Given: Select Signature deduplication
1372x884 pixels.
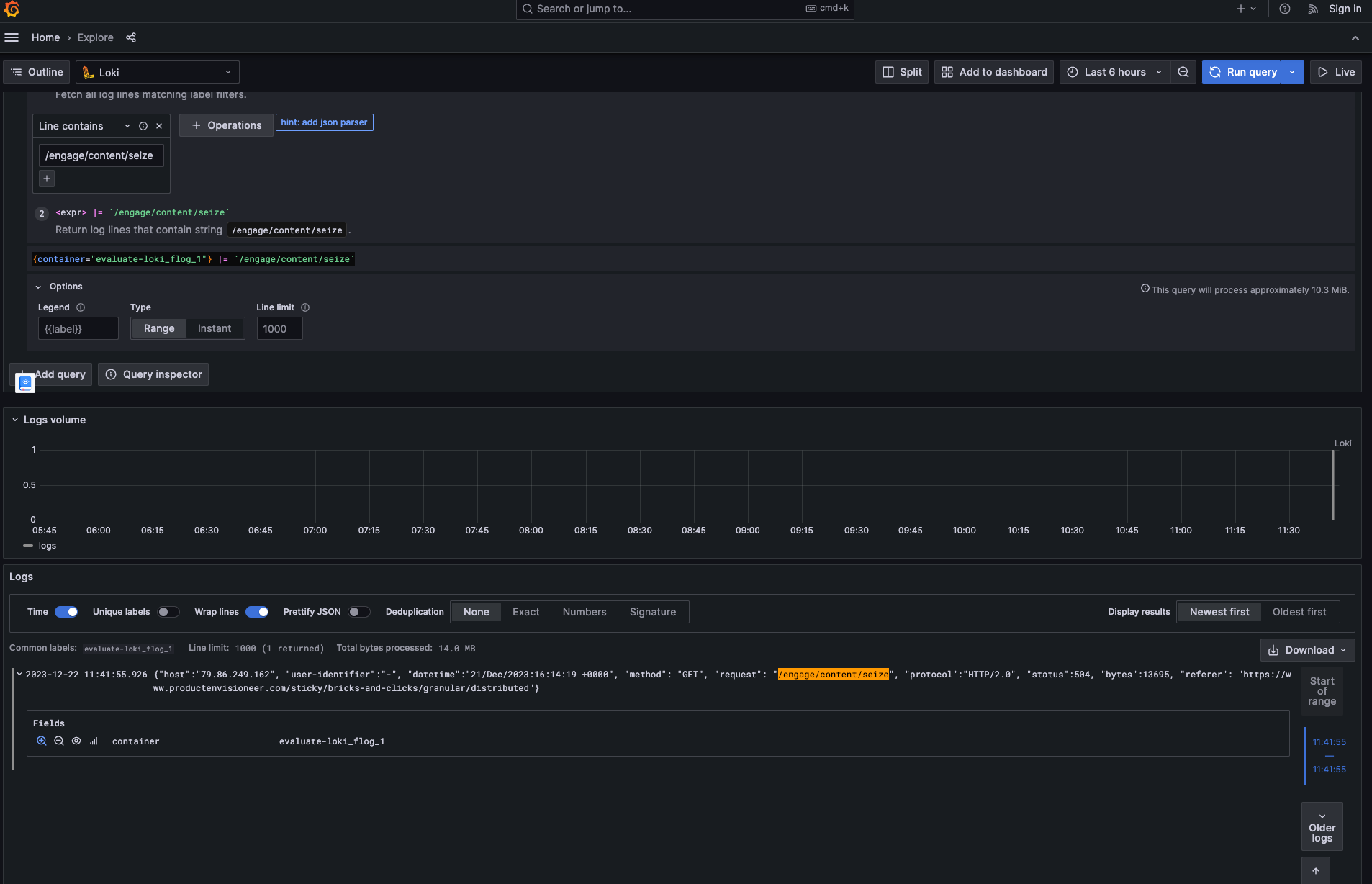Looking at the screenshot, I should pos(653,612).
